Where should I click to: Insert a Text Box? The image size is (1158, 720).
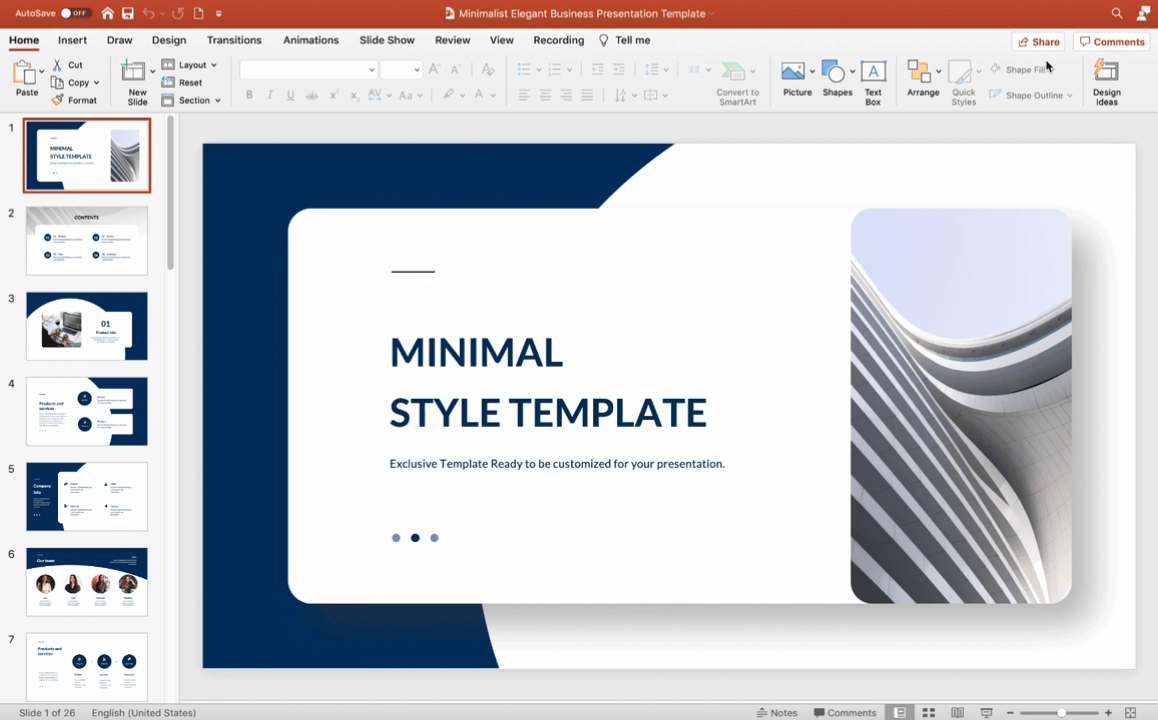(872, 78)
